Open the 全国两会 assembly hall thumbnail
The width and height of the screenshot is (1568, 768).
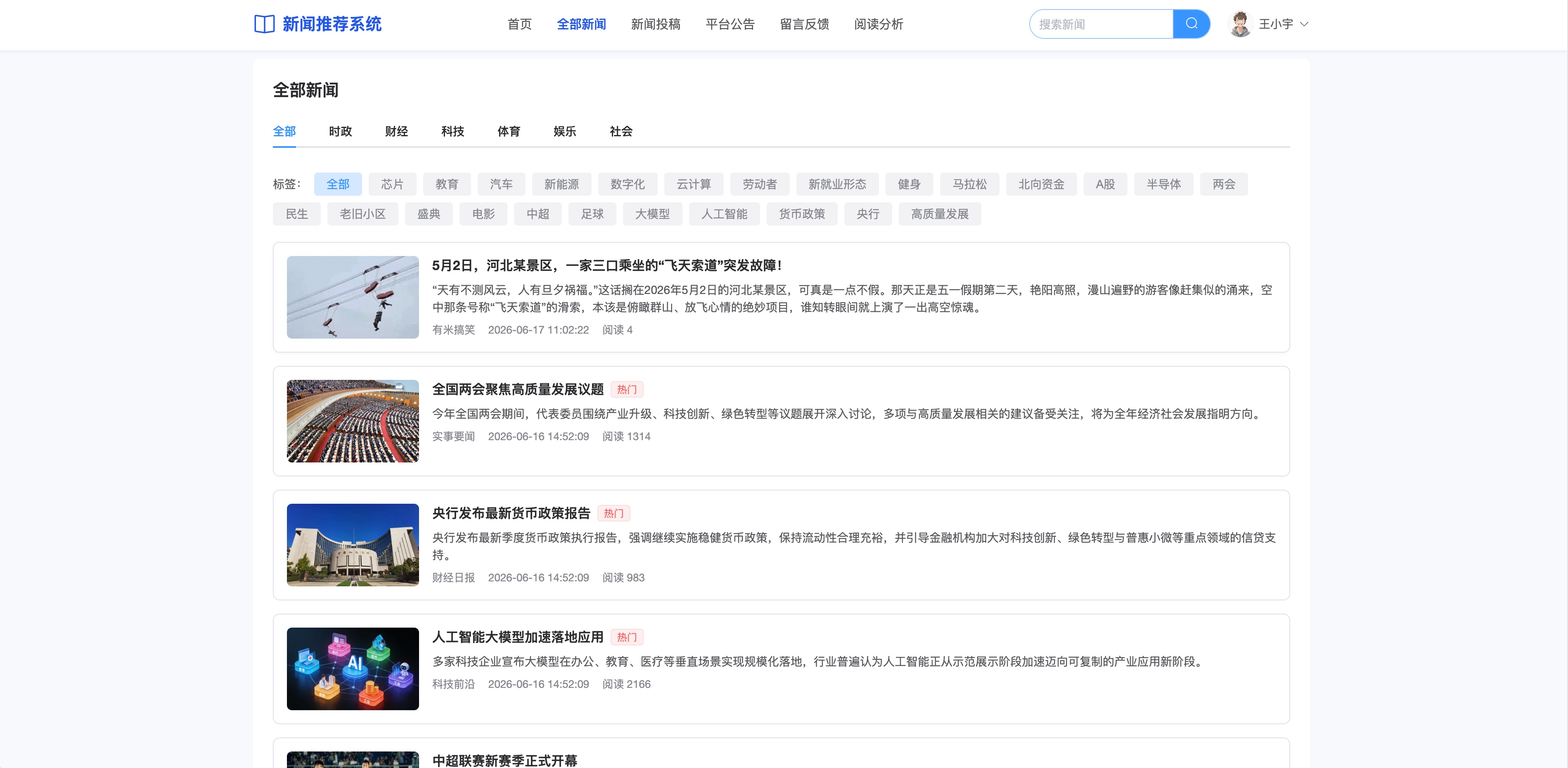click(x=353, y=421)
